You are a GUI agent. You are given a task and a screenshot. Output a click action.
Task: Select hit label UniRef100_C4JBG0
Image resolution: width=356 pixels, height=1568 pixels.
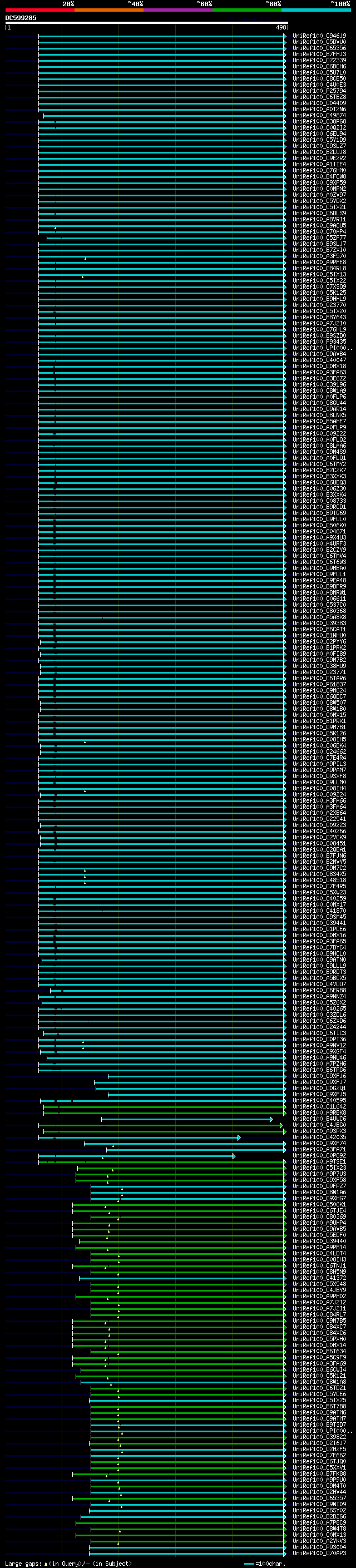pos(319,1125)
